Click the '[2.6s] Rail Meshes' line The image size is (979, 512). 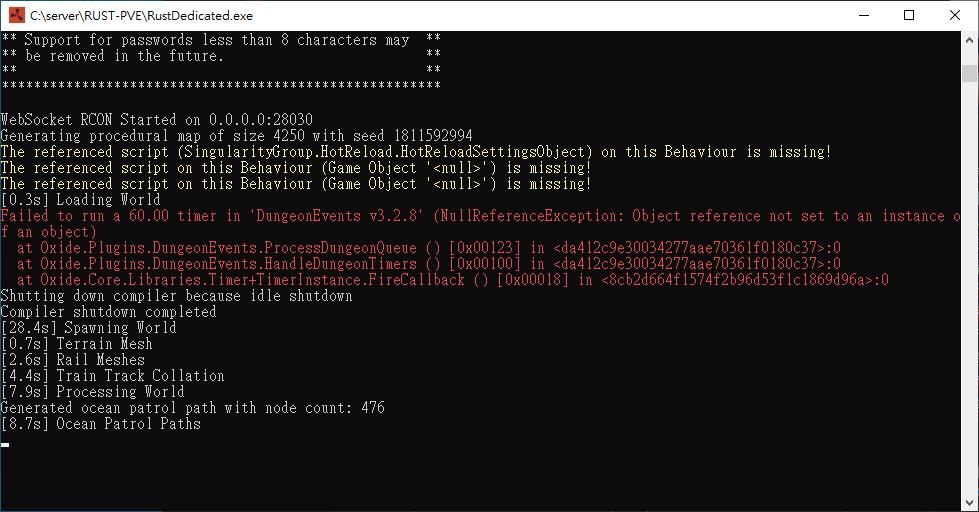73,360
